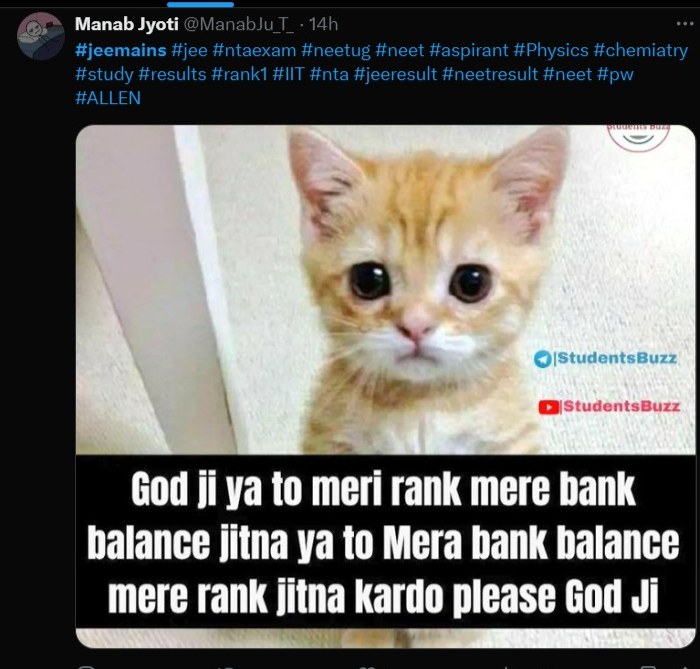The height and width of the screenshot is (669, 700).
Task: Open the #jeeresult hashtag
Action: tap(393, 74)
